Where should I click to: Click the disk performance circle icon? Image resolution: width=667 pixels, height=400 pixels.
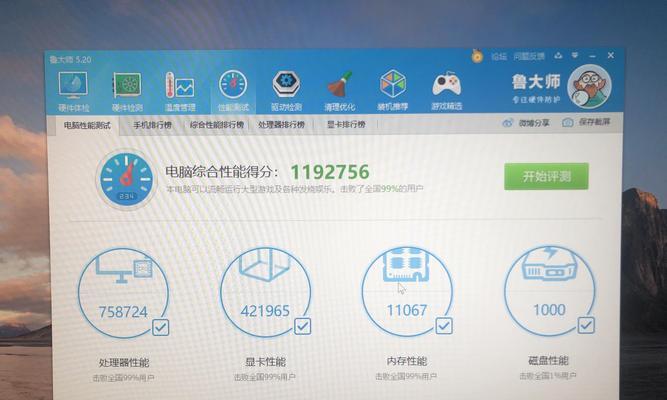(x=549, y=291)
